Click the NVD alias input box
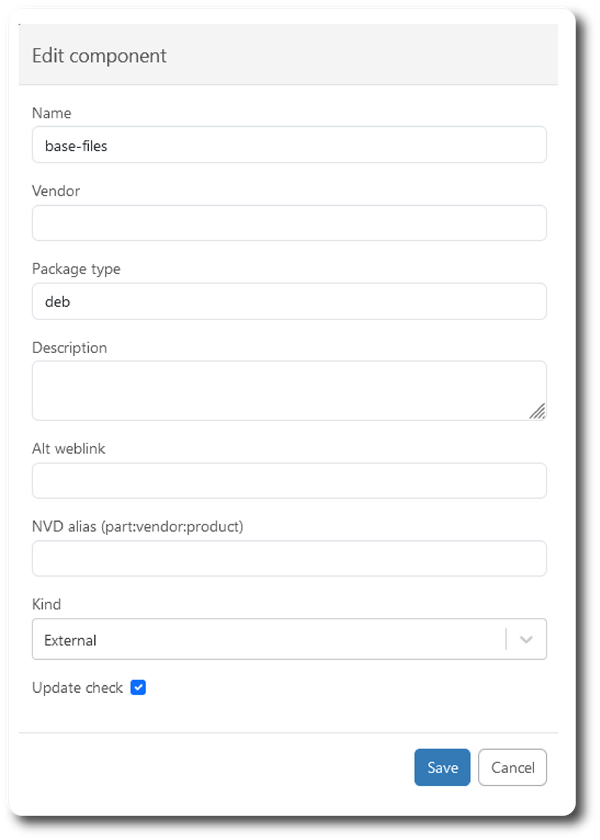The height and width of the screenshot is (840, 600). click(289, 559)
